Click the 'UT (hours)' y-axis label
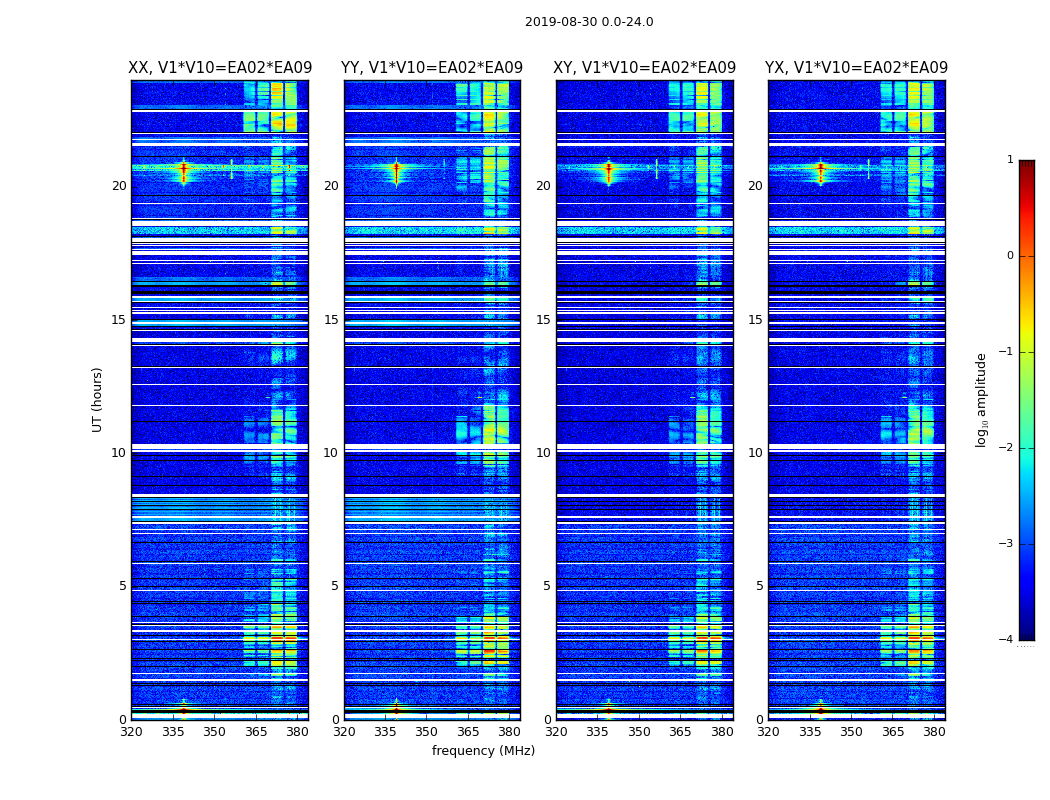This screenshot has width=1050, height=800. coord(98,399)
